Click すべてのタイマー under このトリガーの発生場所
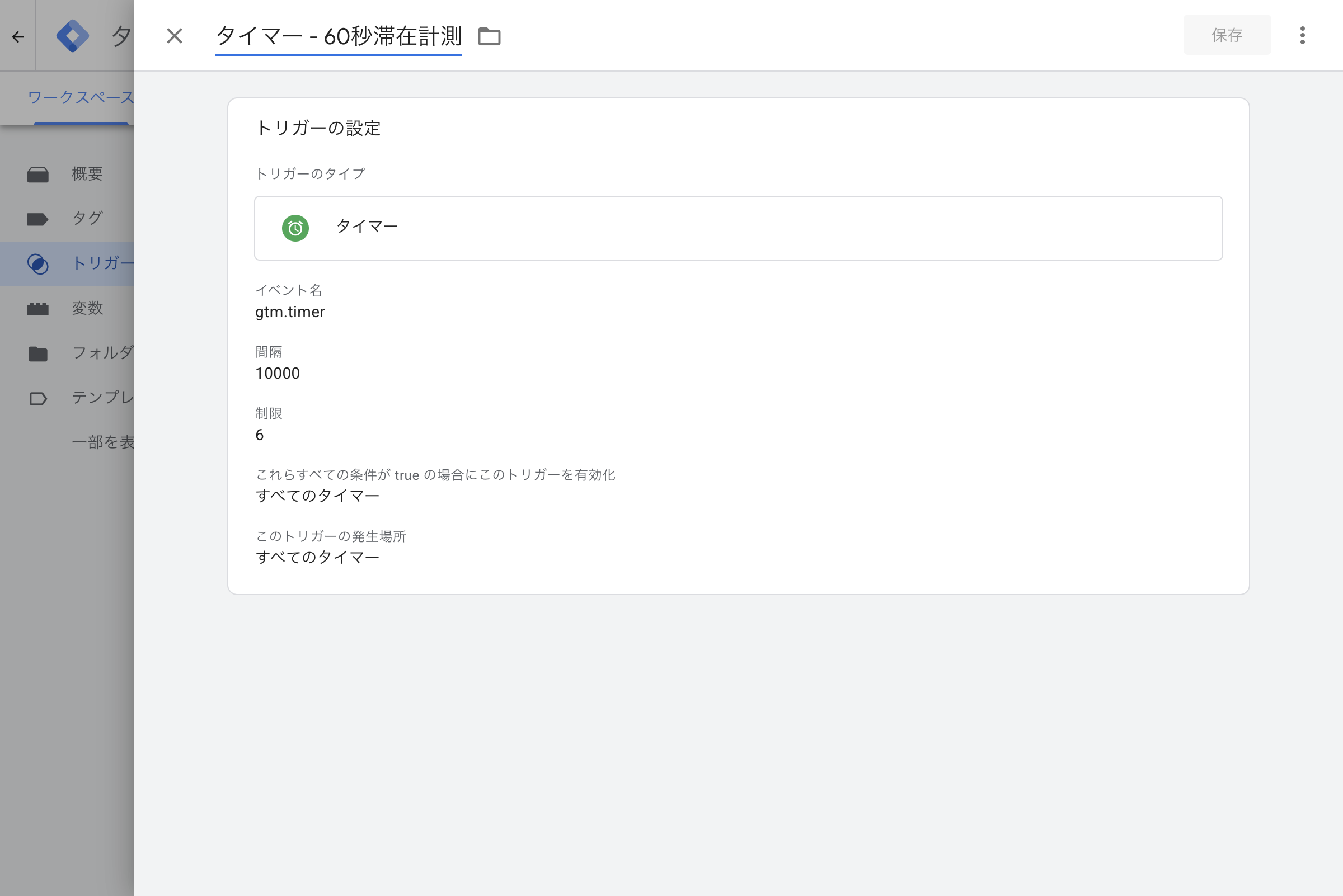 [317, 557]
